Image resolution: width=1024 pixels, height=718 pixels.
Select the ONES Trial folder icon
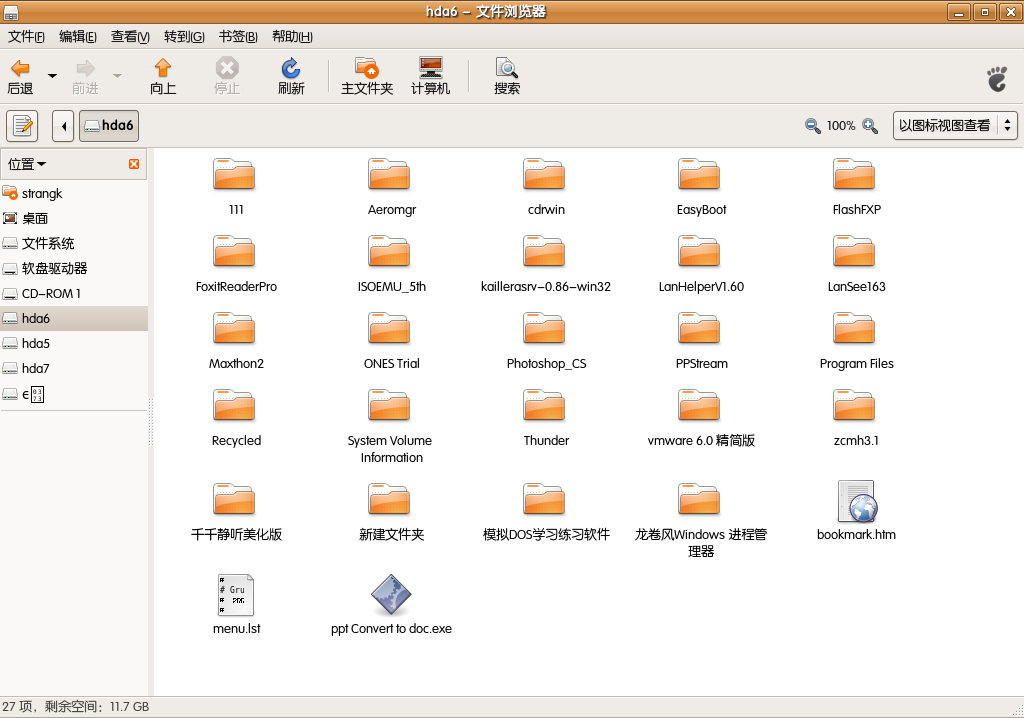pyautogui.click(x=389, y=329)
